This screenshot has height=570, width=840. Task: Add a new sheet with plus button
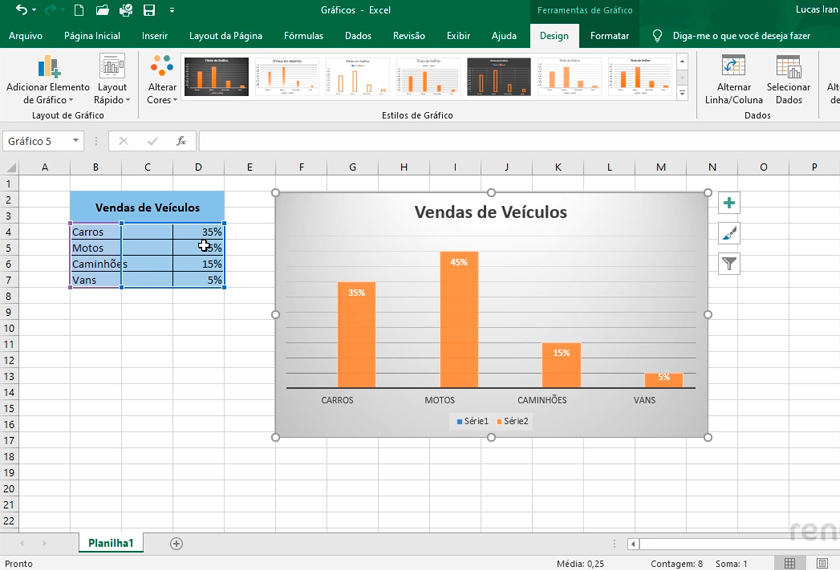point(176,543)
